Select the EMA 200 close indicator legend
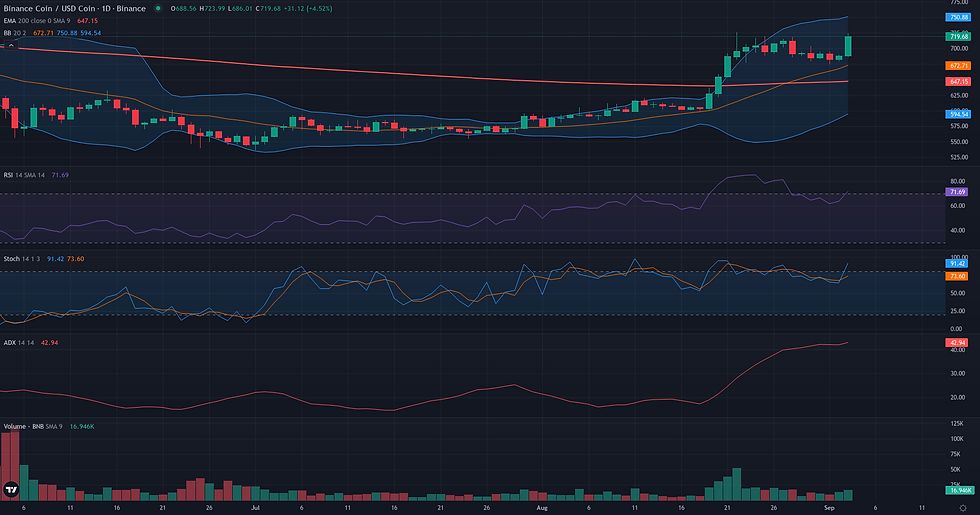 coord(37,21)
